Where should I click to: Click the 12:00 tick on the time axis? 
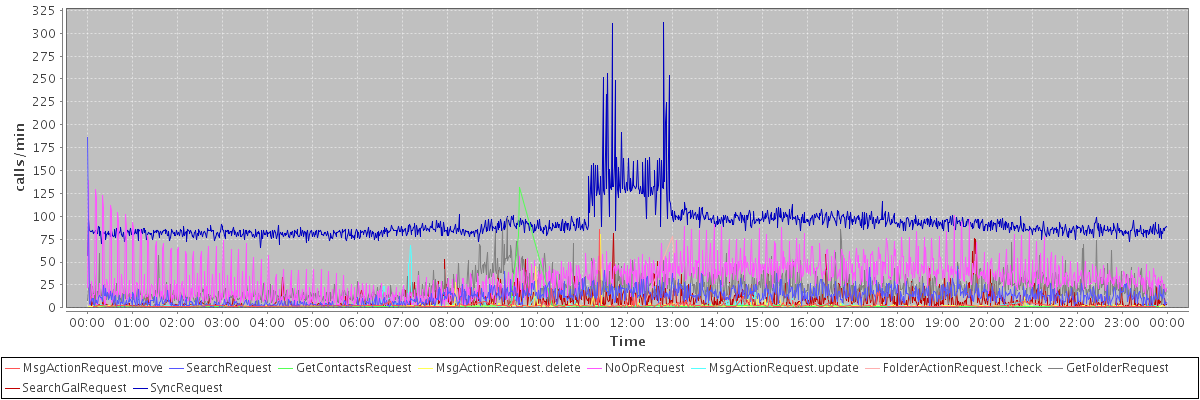[627, 323]
